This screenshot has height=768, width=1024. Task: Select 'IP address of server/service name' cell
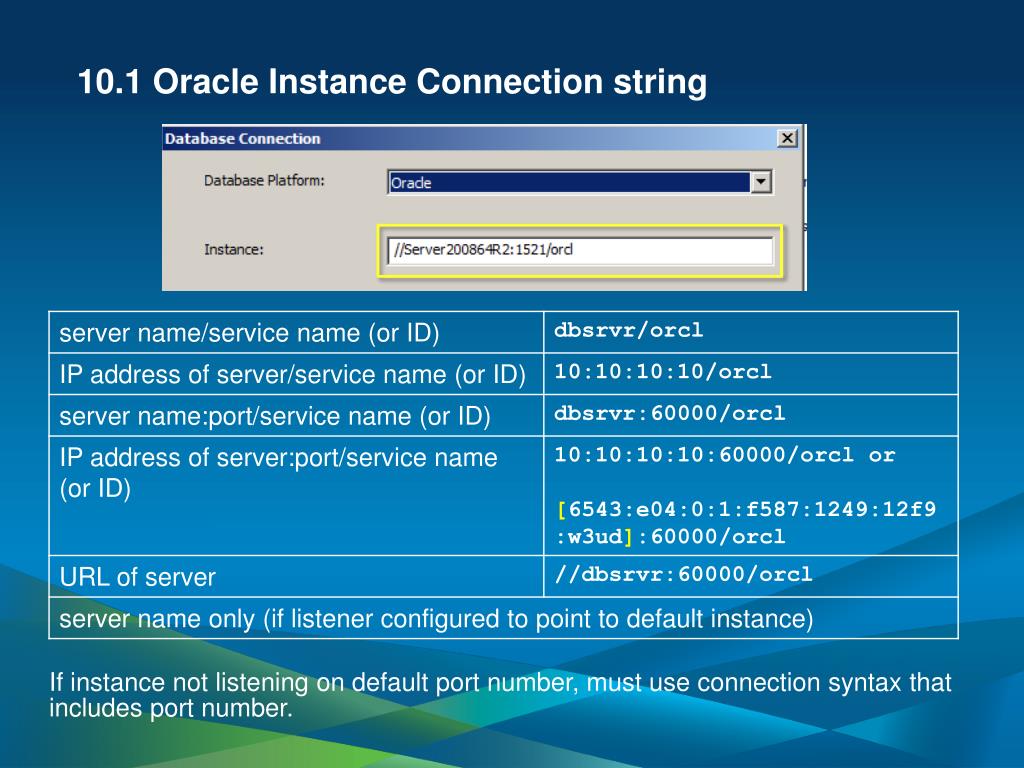point(296,374)
